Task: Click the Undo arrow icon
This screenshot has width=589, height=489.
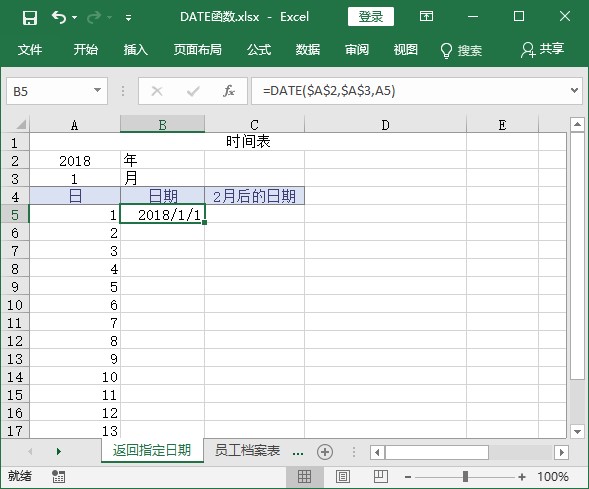Action: point(59,17)
